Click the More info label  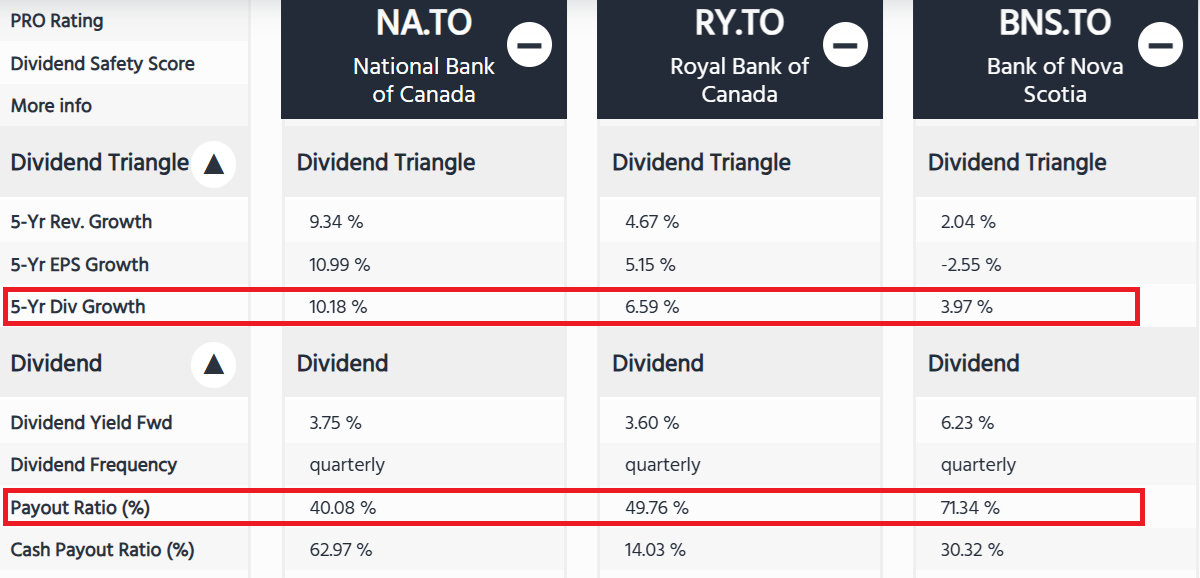[51, 106]
